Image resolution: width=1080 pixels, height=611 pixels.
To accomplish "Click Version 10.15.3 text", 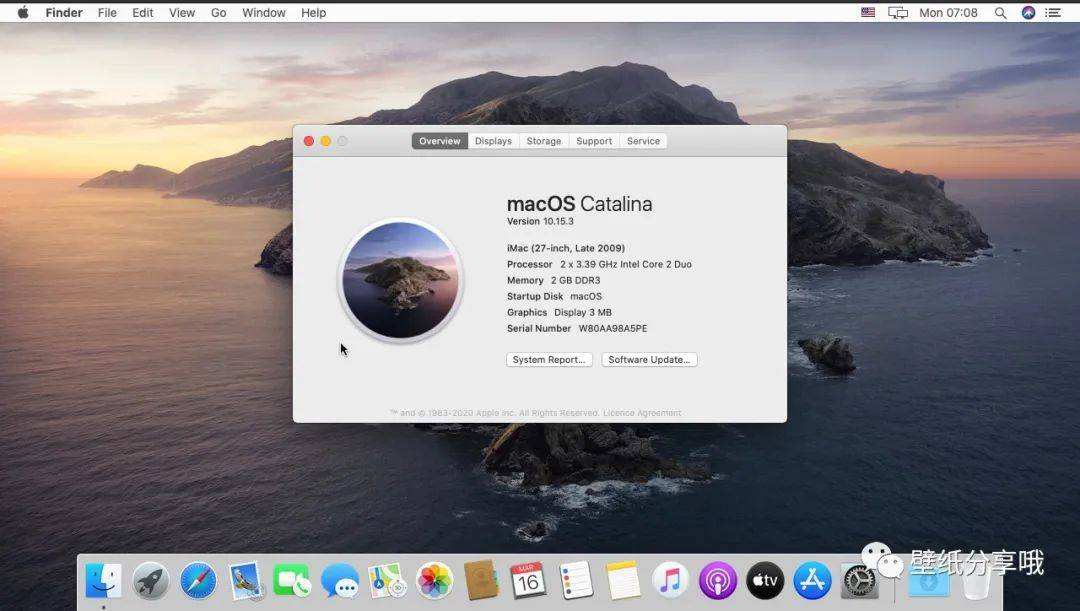I will point(540,221).
